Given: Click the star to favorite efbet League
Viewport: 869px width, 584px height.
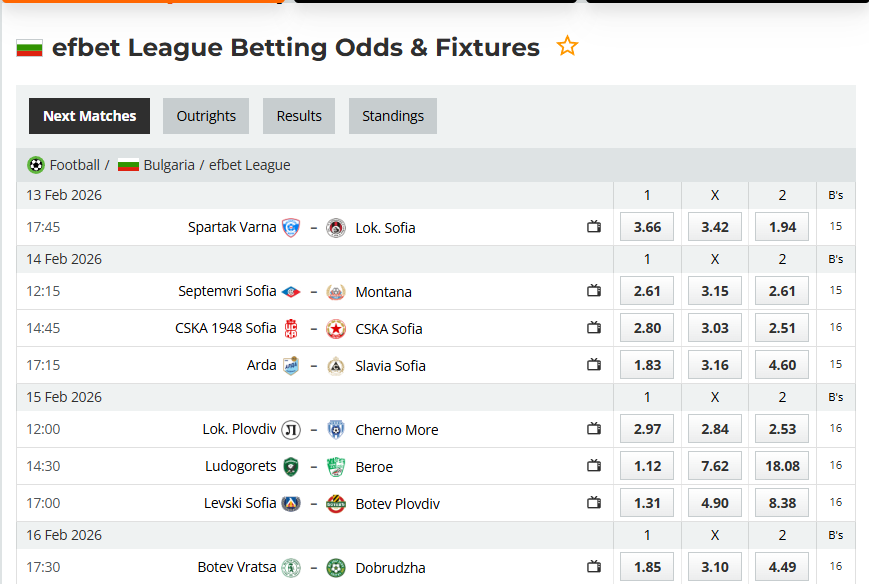Looking at the screenshot, I should coord(566,46).
